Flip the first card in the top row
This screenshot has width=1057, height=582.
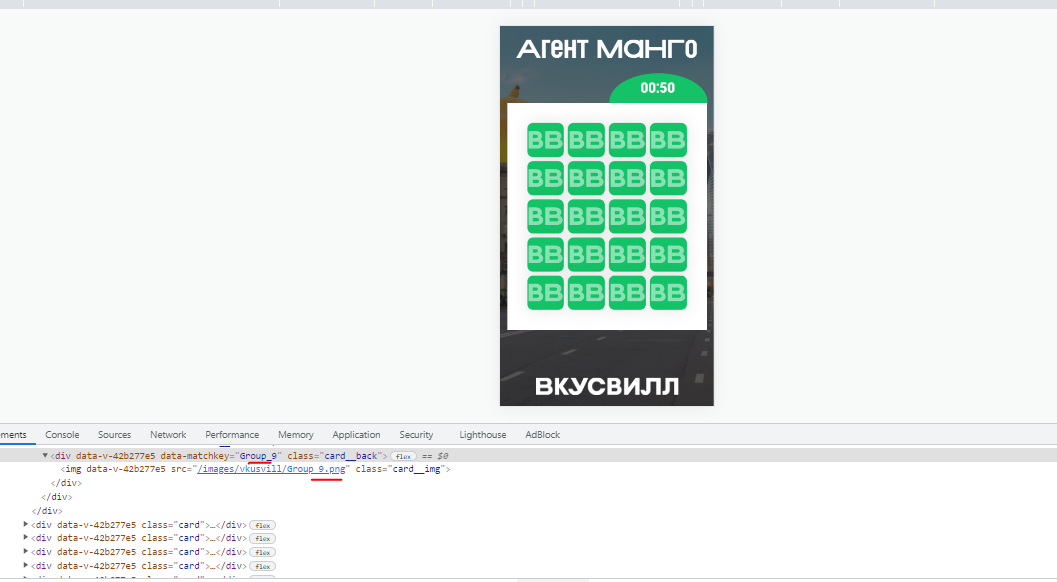click(x=545, y=140)
